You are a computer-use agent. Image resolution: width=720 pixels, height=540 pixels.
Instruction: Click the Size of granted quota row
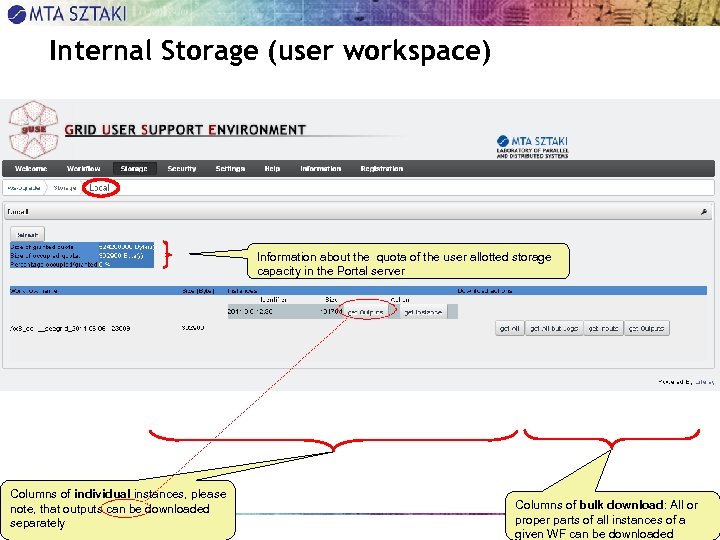(x=82, y=247)
